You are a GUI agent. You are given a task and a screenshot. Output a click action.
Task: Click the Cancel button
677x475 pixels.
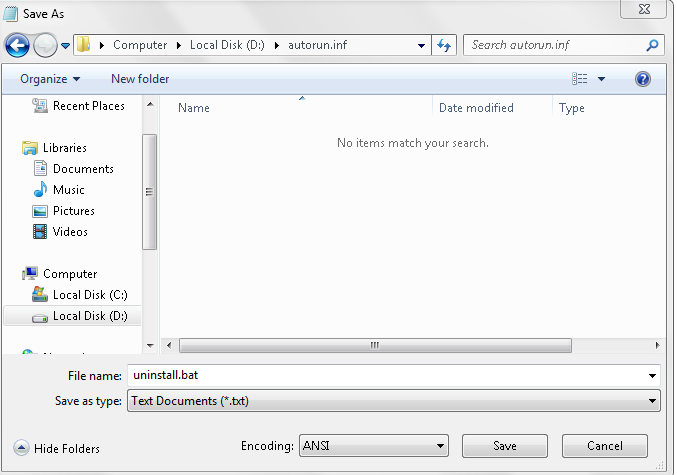tap(604, 446)
